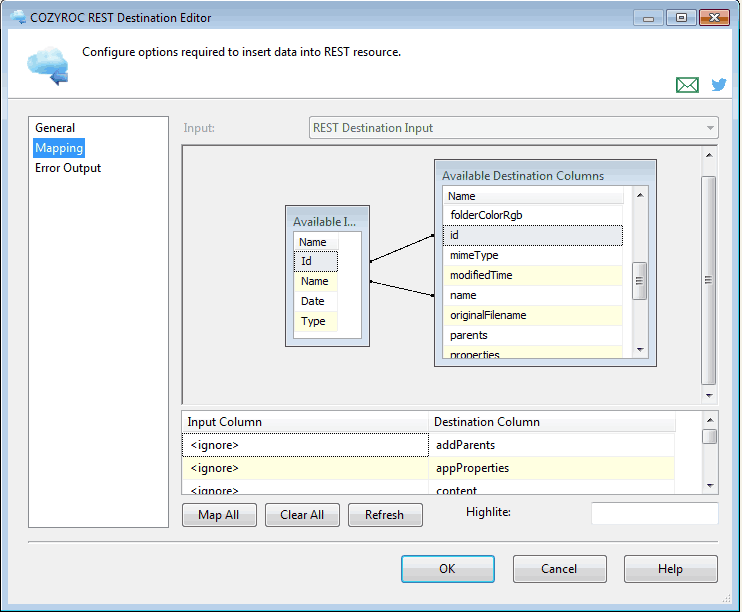
Task: Open the General page
Action: [x=55, y=128]
